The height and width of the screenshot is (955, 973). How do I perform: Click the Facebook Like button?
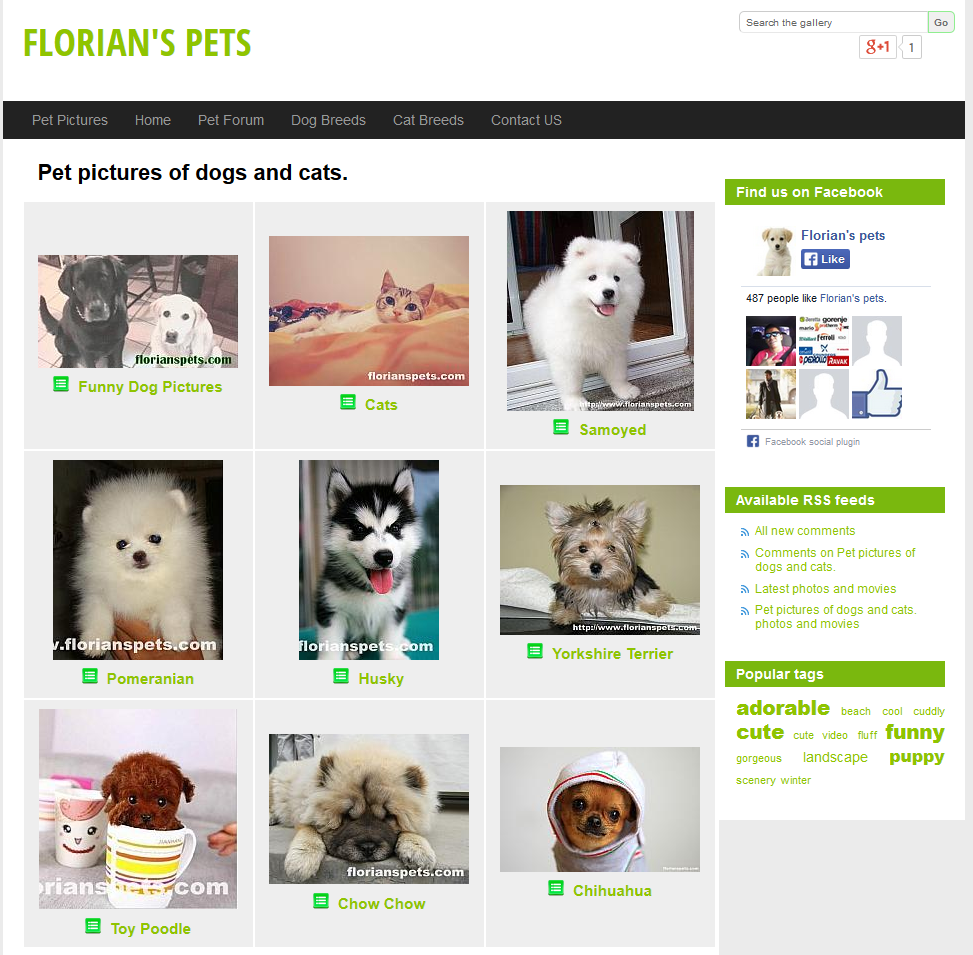click(x=825, y=259)
